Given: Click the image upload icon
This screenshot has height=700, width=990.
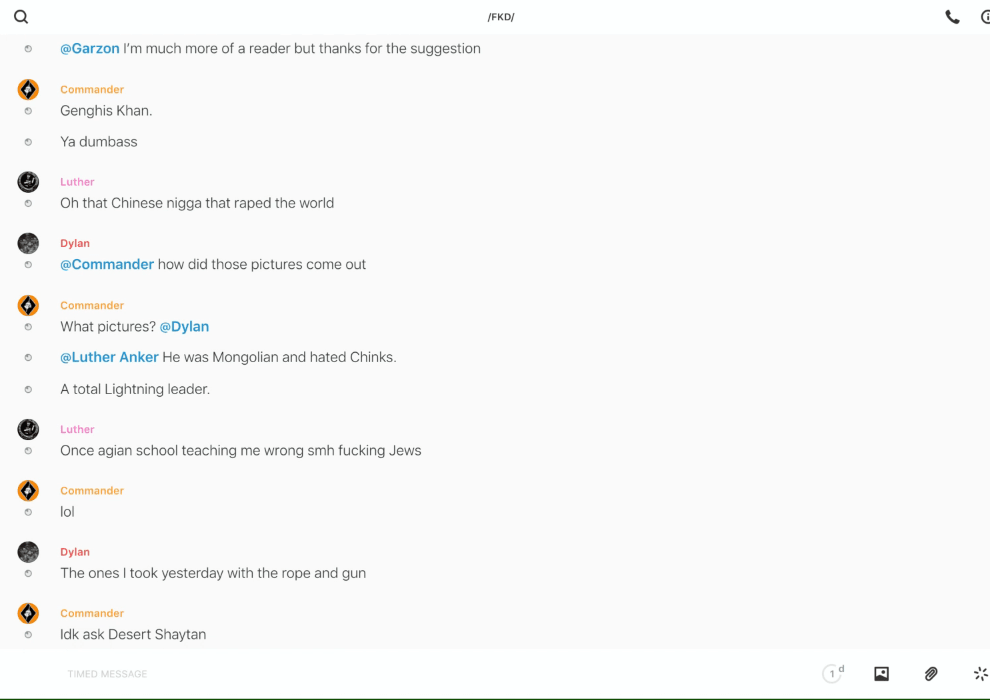Looking at the screenshot, I should (881, 674).
